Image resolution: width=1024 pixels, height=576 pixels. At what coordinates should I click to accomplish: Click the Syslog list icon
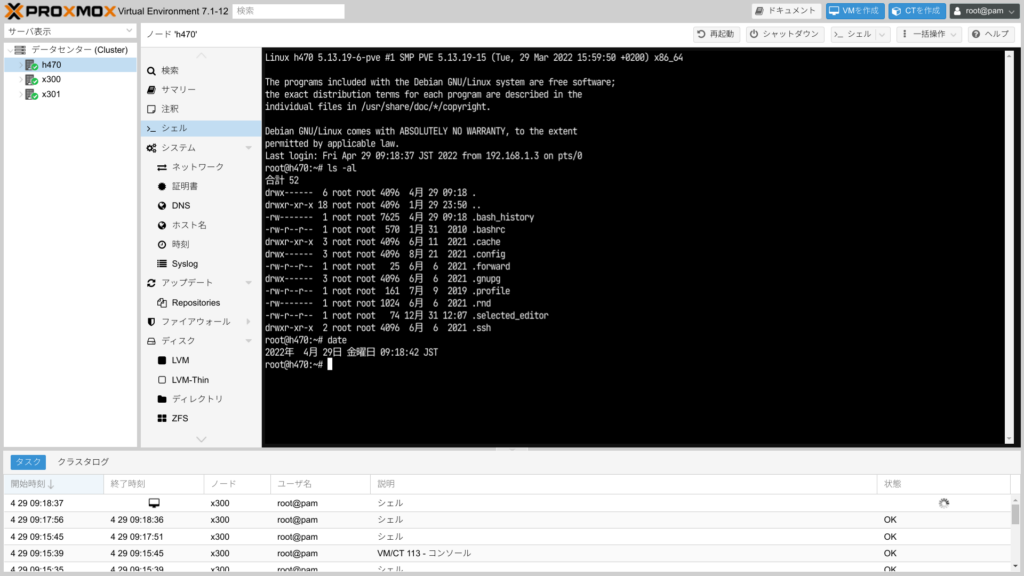click(162, 264)
